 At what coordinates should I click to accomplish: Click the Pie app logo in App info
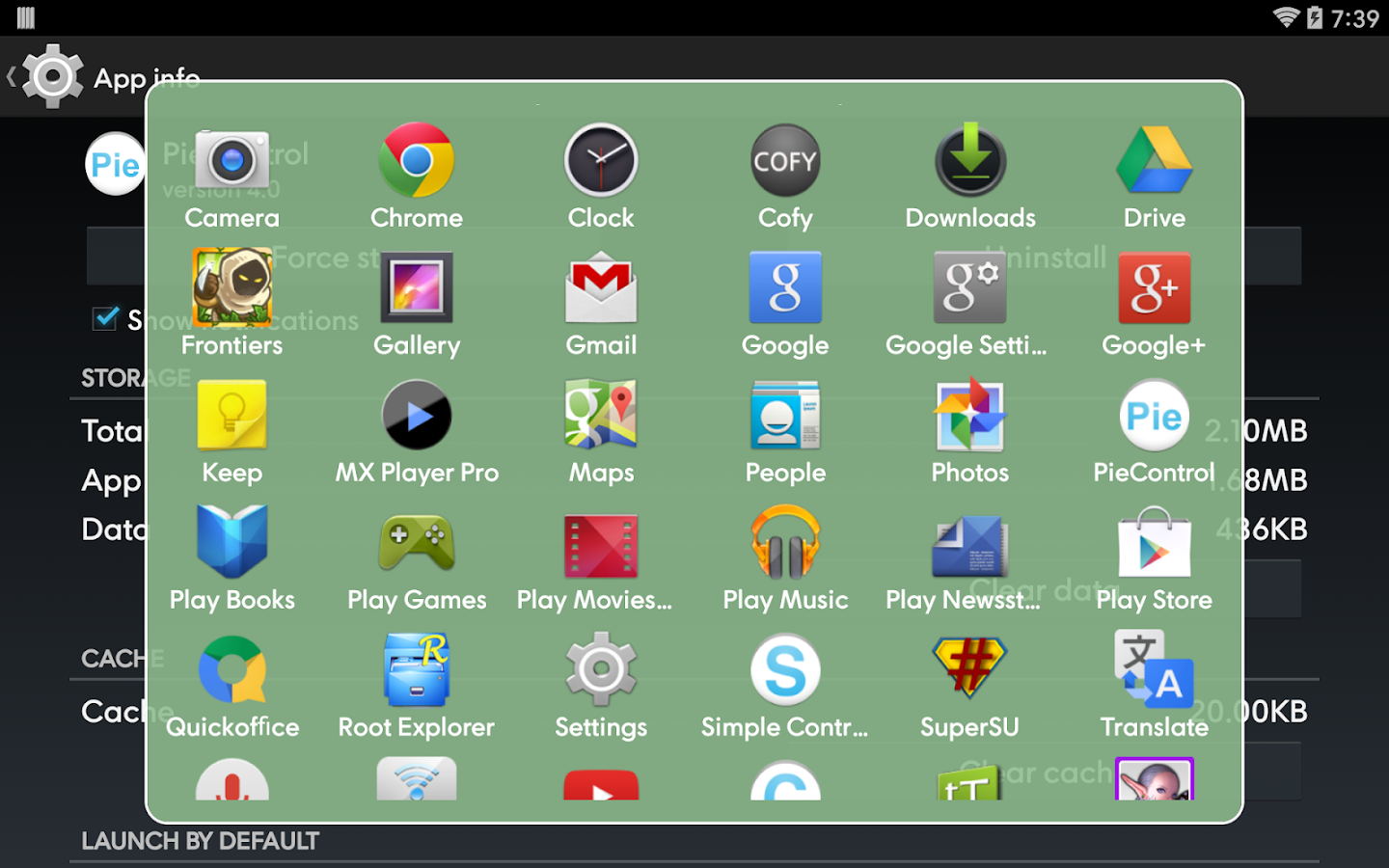point(116,164)
